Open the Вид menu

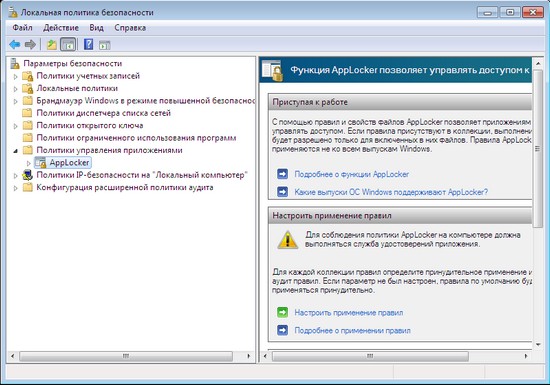(x=96, y=28)
